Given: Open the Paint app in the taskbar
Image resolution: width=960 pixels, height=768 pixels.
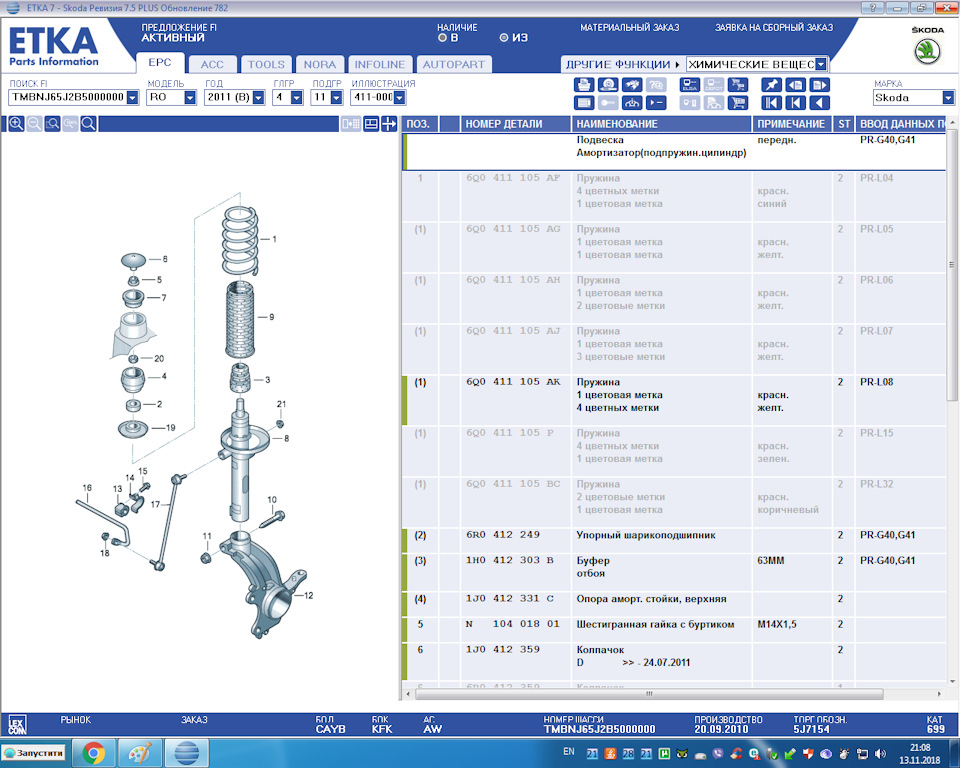Looking at the screenshot, I should [139, 753].
